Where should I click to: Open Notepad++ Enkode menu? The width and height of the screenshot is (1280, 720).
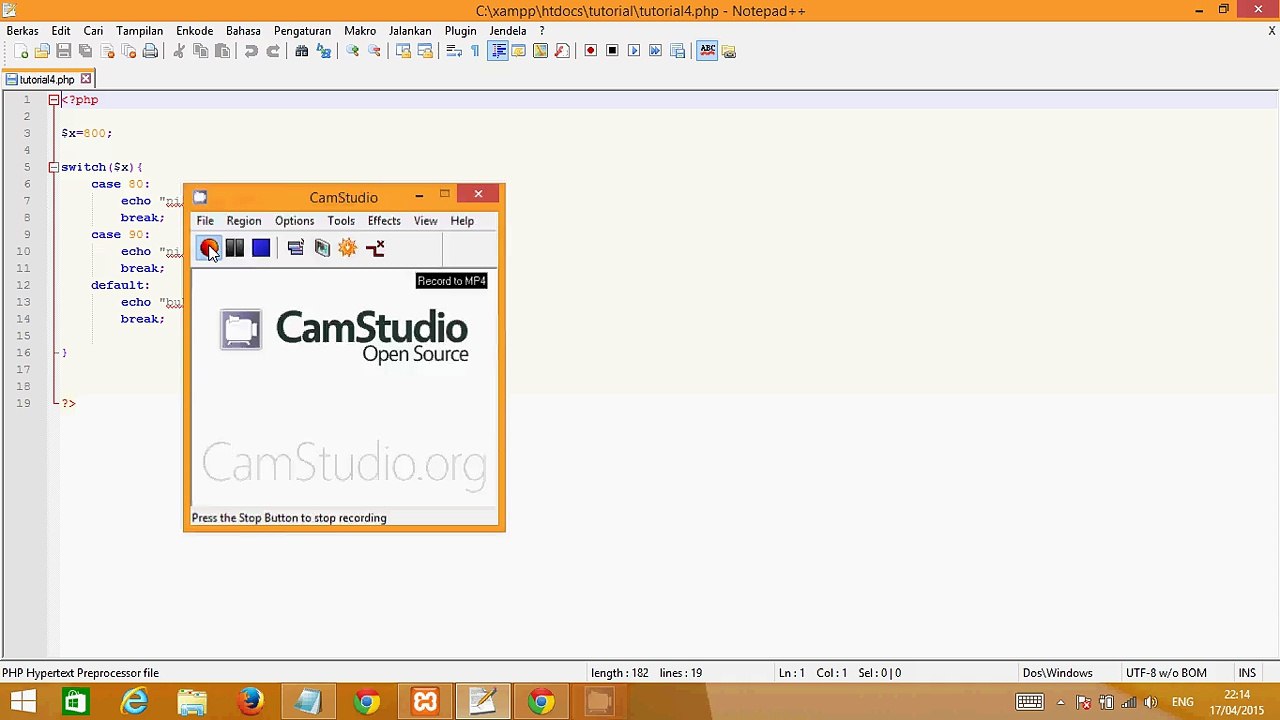click(194, 31)
